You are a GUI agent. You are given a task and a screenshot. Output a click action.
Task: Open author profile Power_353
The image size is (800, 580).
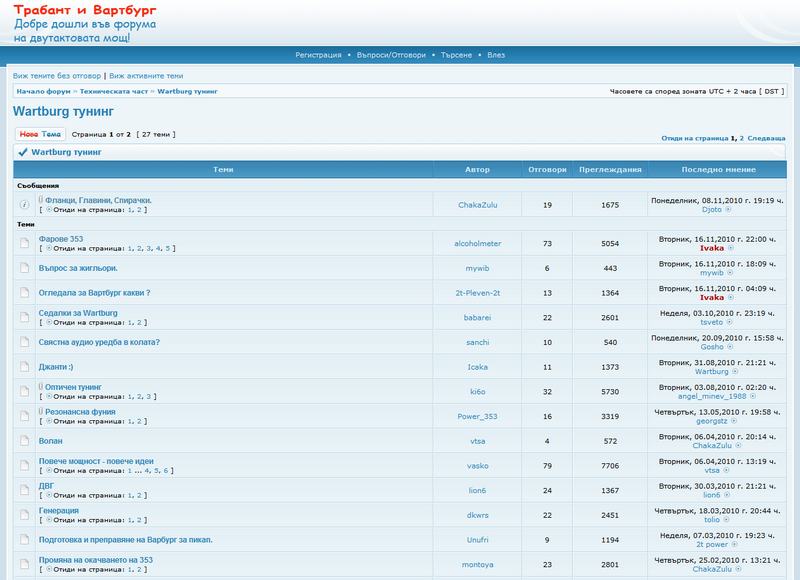click(478, 416)
